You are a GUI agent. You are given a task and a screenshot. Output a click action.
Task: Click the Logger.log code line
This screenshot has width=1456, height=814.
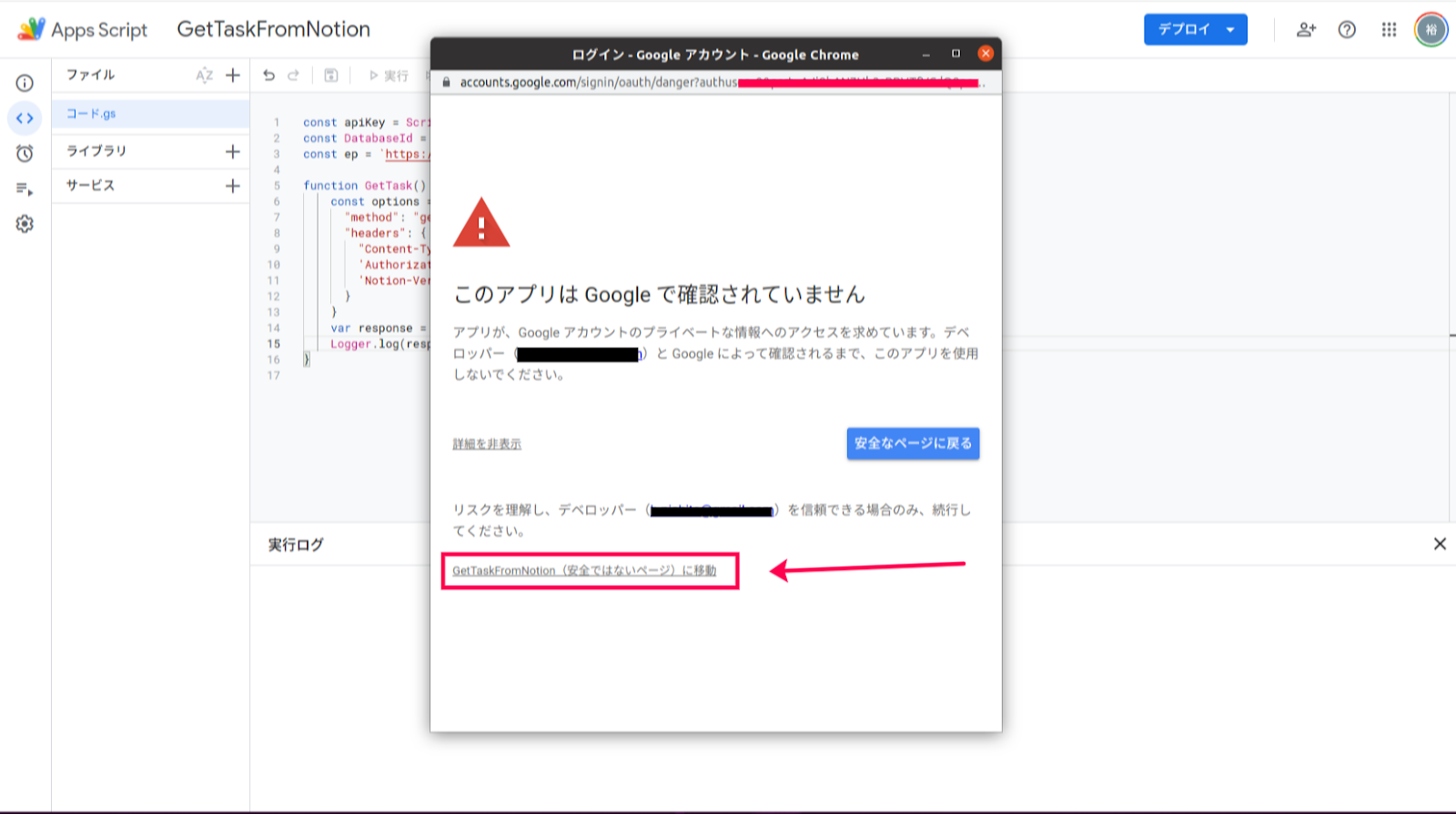[379, 344]
